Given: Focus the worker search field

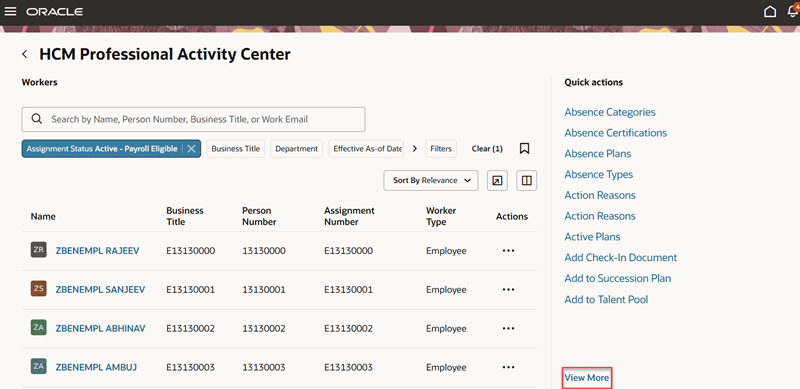Looking at the screenshot, I should tap(193, 119).
